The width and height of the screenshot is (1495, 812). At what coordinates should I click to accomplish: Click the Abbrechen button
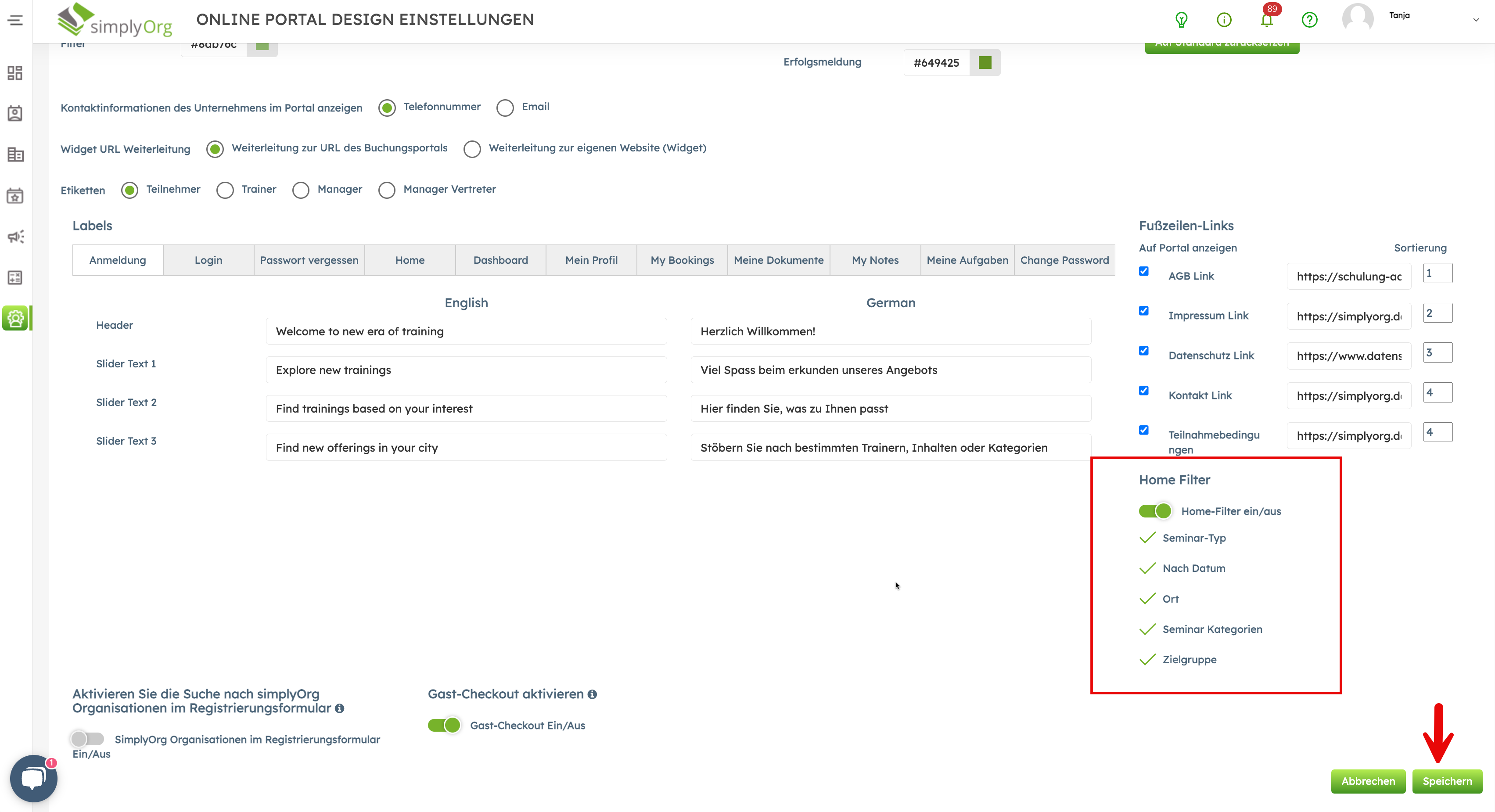(1368, 781)
